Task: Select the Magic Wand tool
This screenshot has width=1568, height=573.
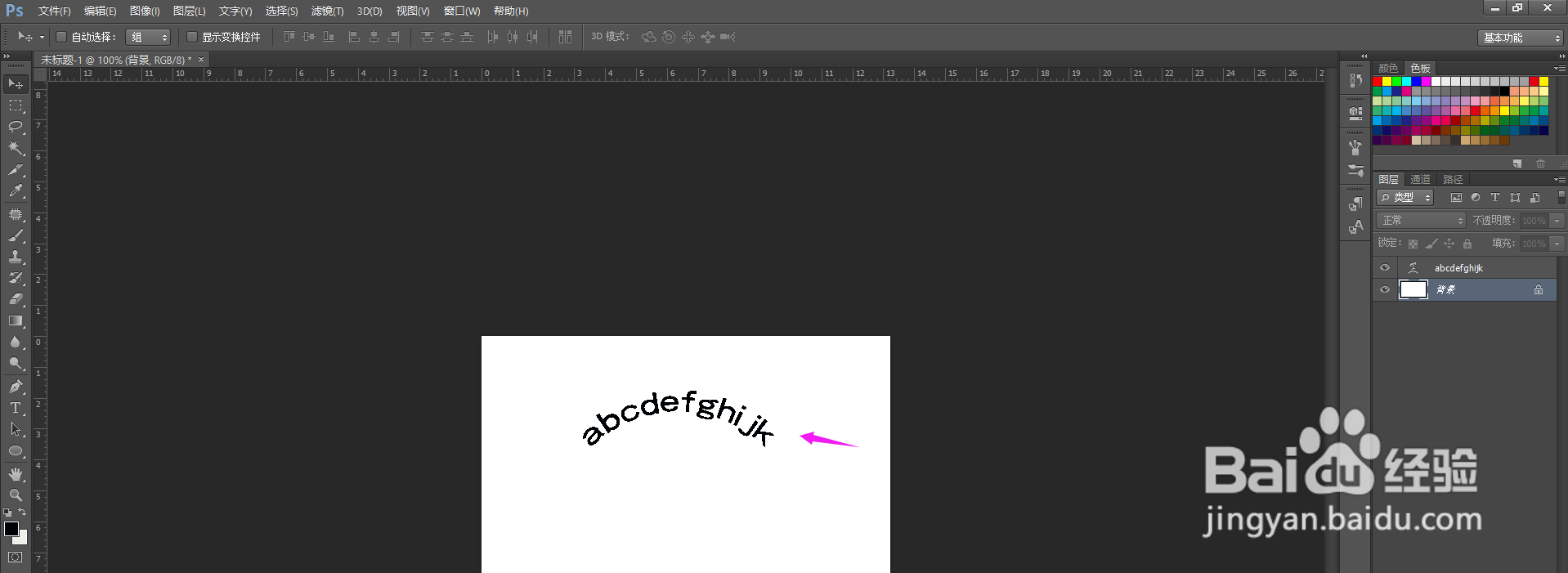Action: pos(16,148)
